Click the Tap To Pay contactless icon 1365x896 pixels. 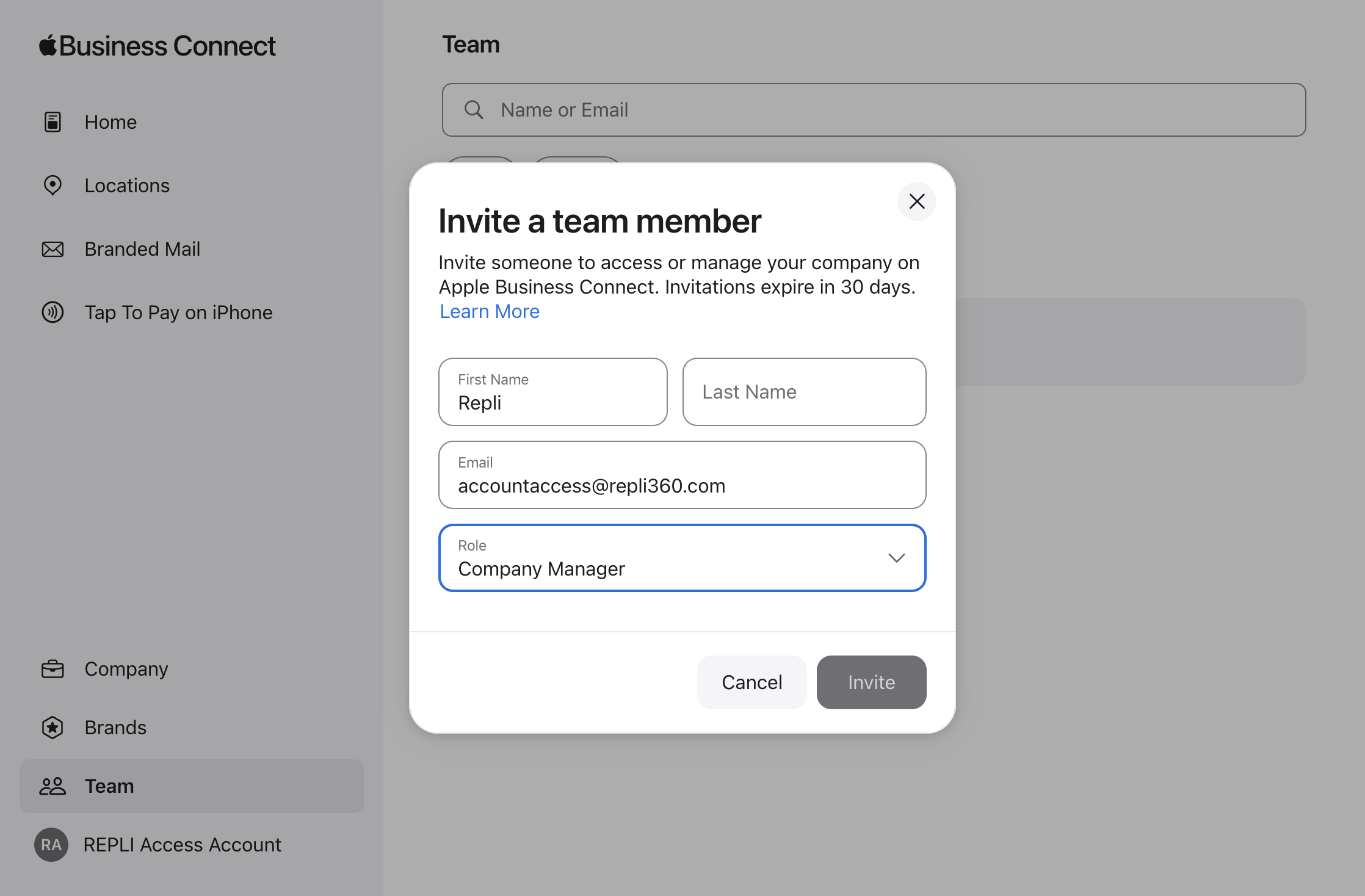tap(52, 313)
